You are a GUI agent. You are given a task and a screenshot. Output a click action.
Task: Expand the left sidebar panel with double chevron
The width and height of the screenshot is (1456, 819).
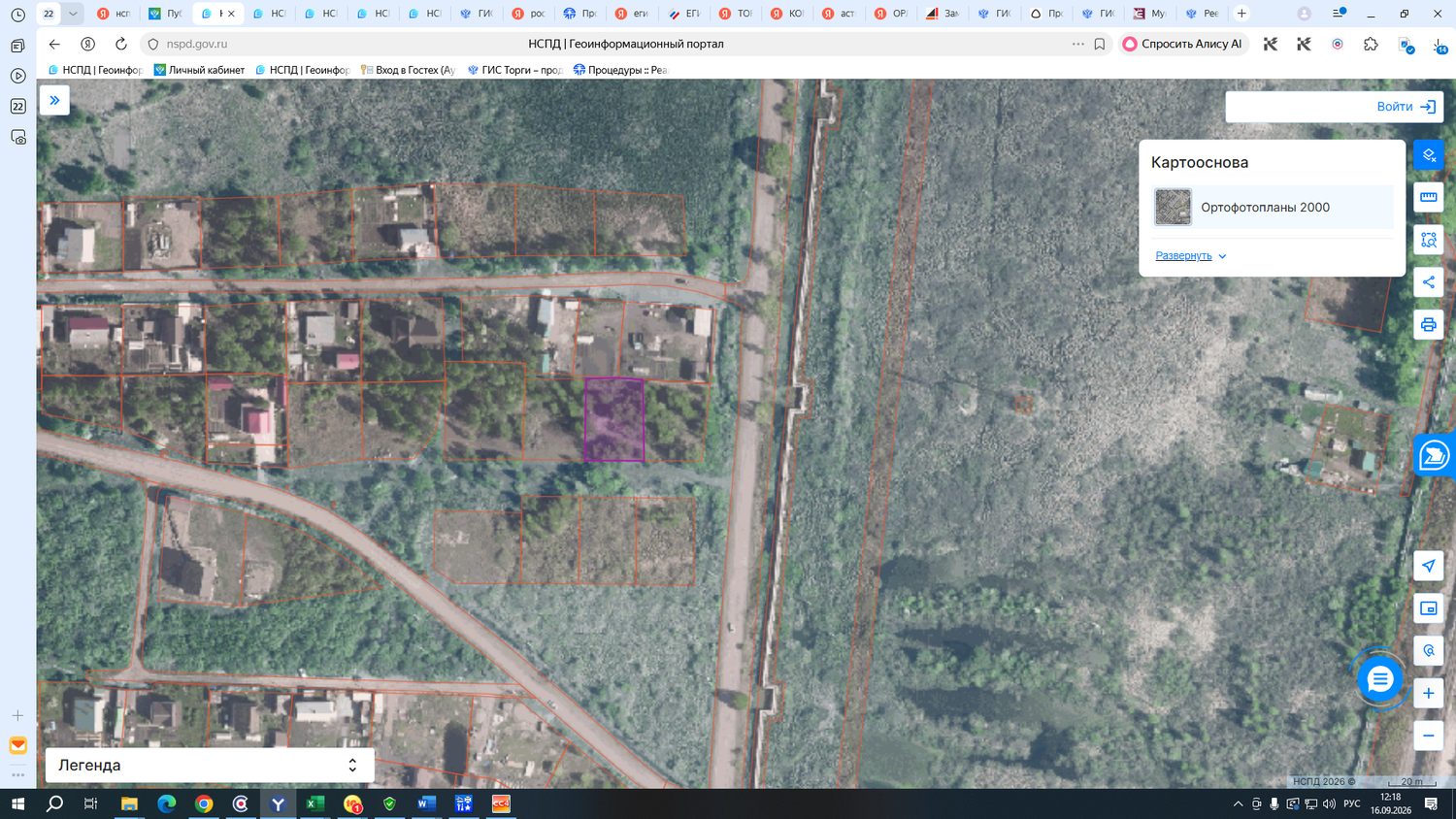point(54,100)
